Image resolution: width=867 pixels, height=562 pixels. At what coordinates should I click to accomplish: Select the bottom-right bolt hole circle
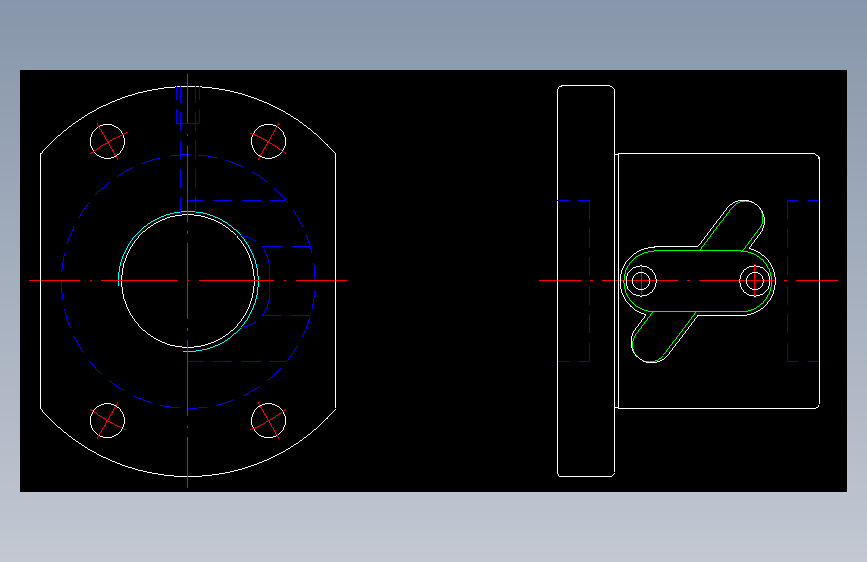click(x=268, y=420)
